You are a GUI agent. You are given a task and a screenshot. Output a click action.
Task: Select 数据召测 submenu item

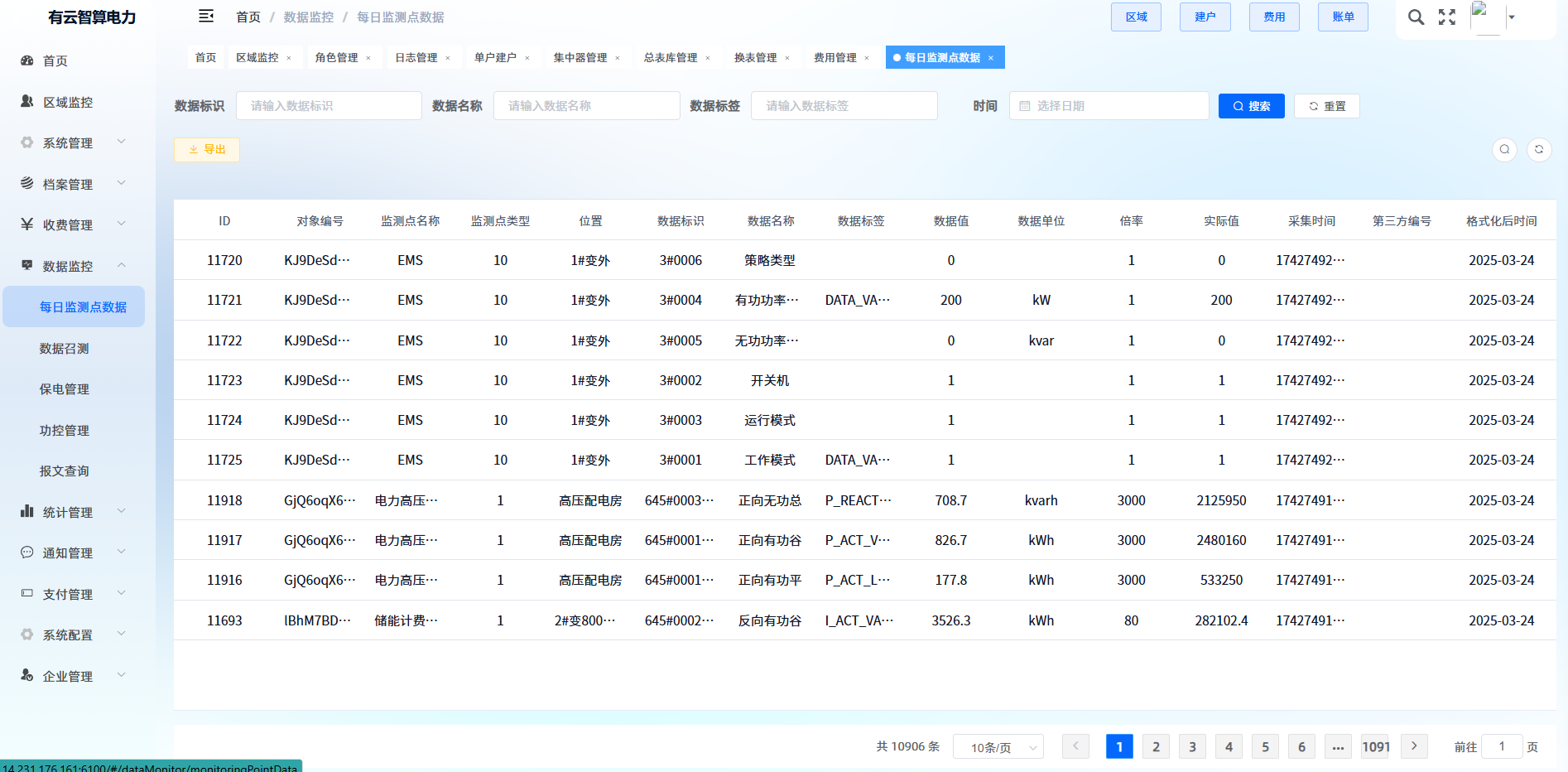(65, 349)
